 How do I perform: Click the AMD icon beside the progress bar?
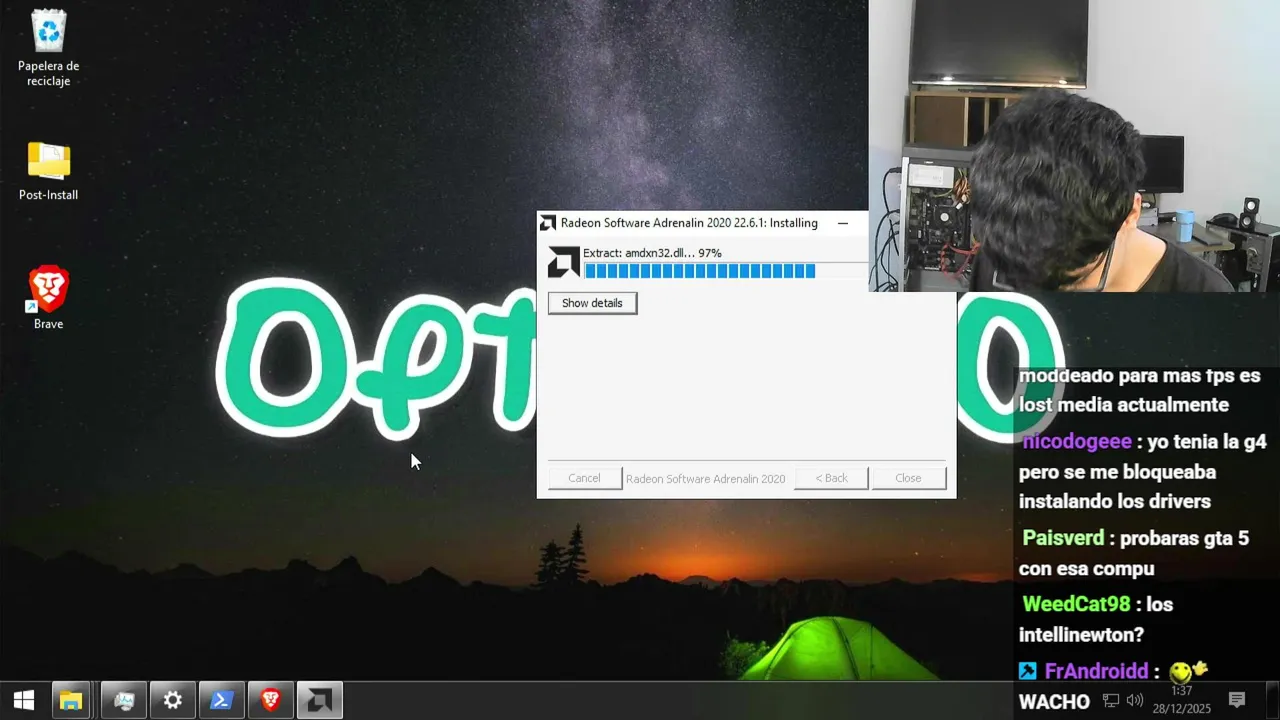[x=563, y=262]
